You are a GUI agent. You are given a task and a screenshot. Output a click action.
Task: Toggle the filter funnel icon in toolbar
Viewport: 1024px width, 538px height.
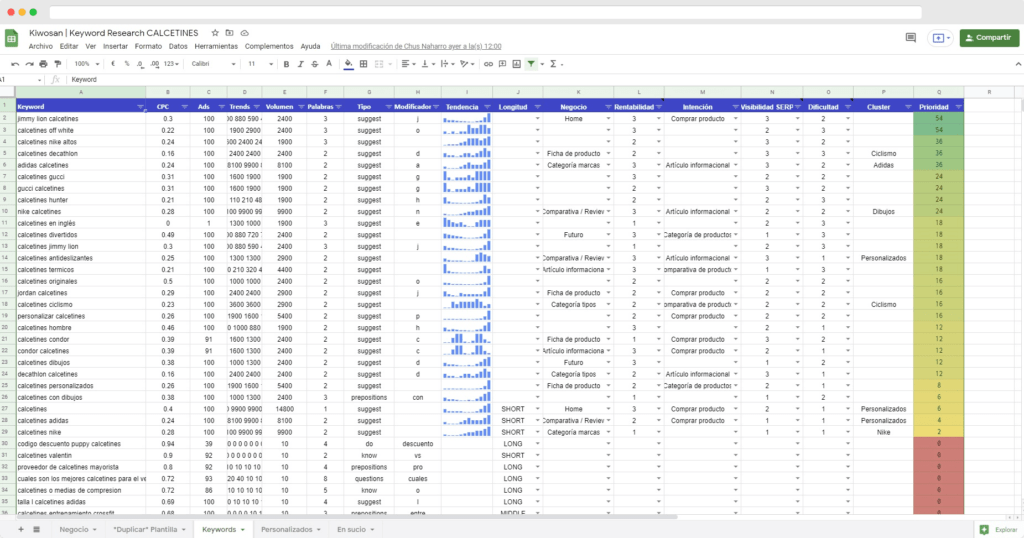532,64
